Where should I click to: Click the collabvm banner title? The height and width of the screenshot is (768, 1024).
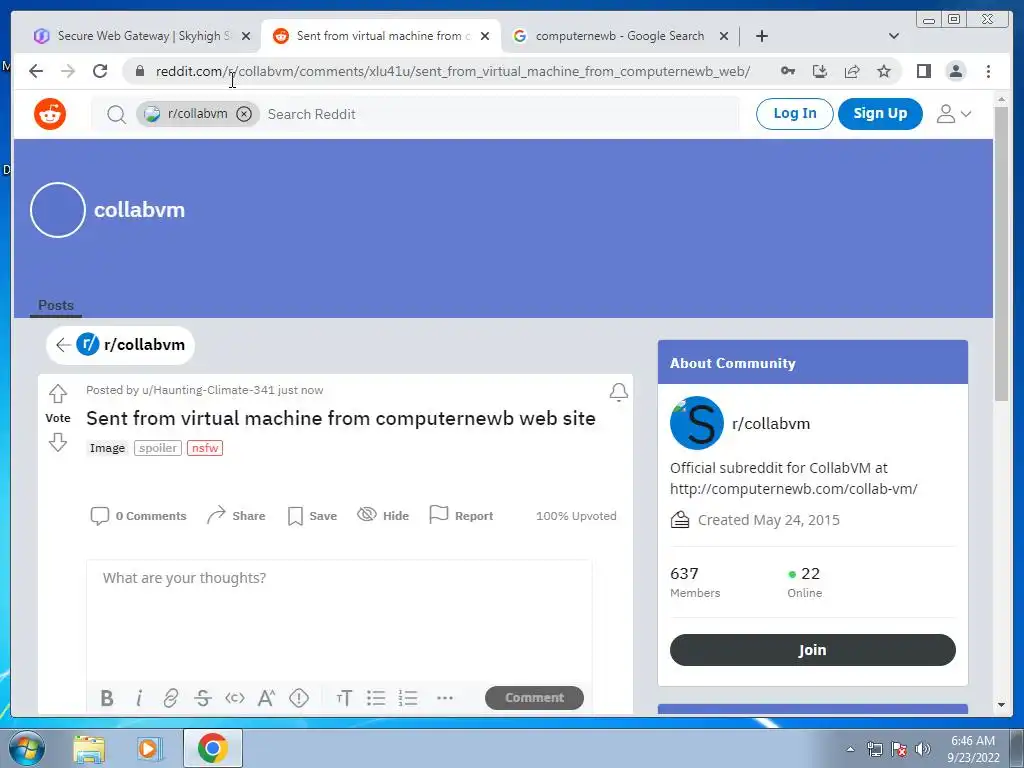tap(139, 210)
